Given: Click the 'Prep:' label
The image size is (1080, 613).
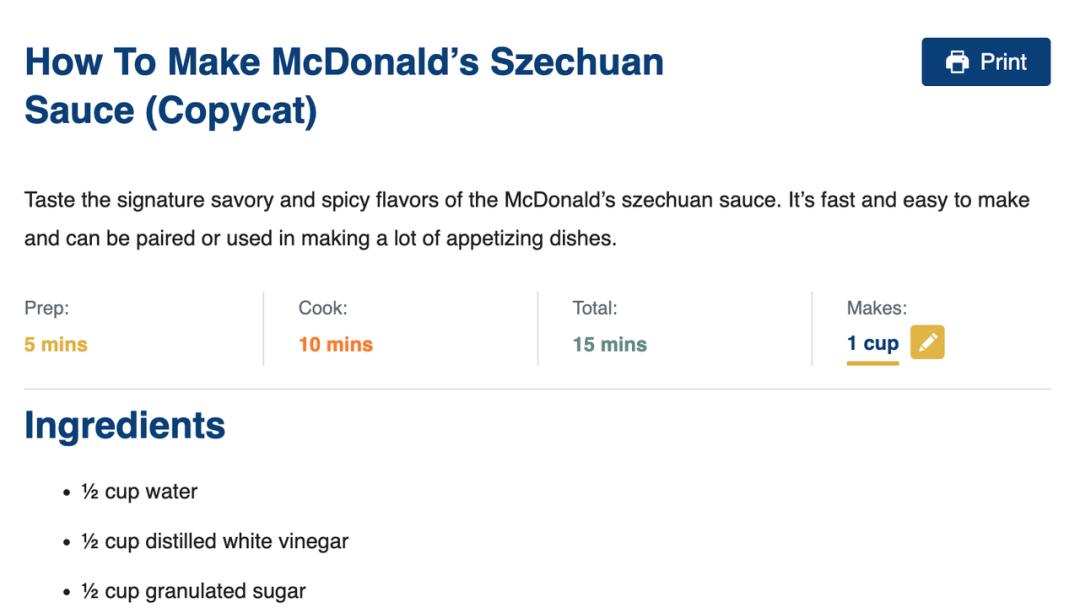Looking at the screenshot, I should pos(47,308).
